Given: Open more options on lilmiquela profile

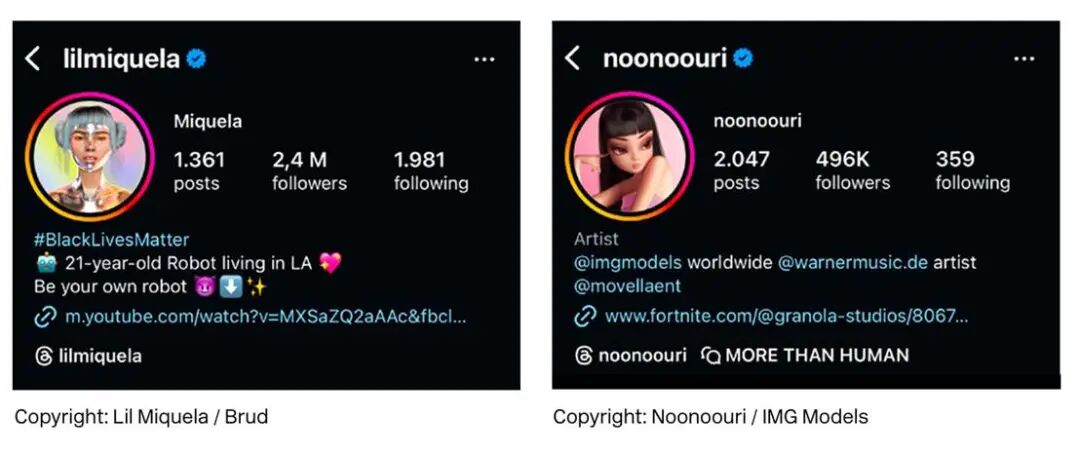Looking at the screenshot, I should click(x=484, y=59).
